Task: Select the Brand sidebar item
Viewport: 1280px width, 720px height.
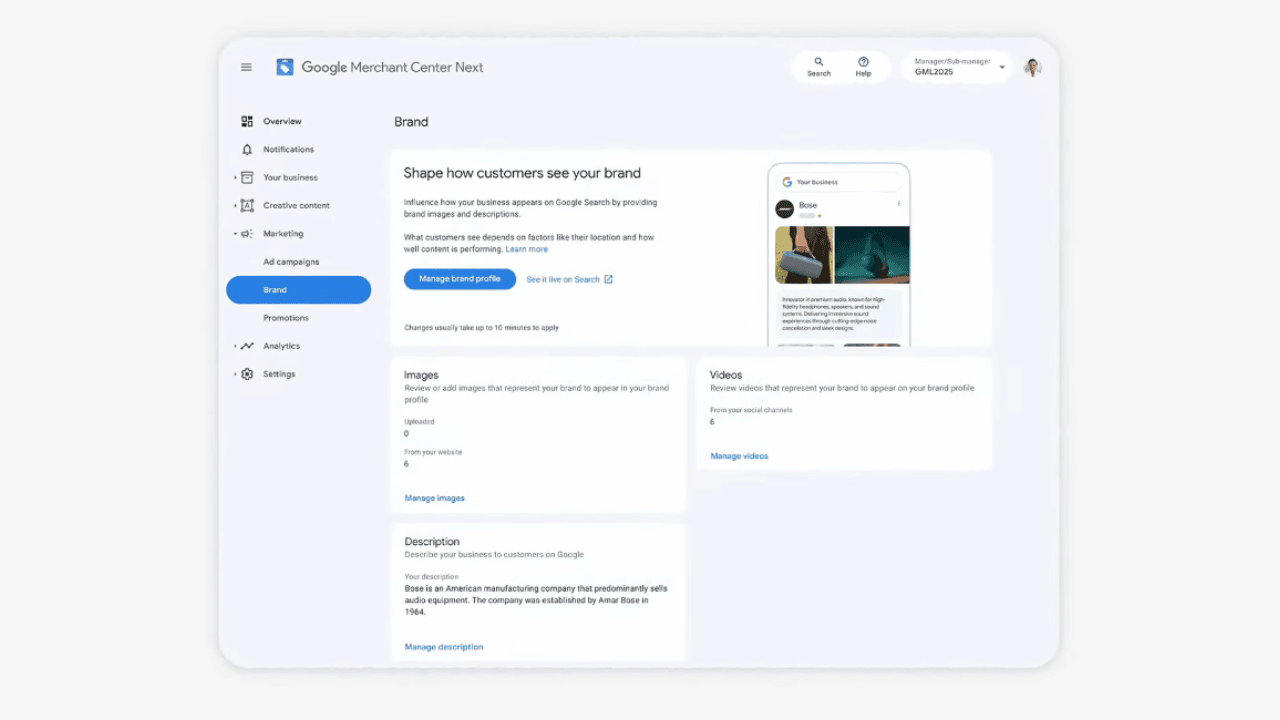Action: pos(298,290)
